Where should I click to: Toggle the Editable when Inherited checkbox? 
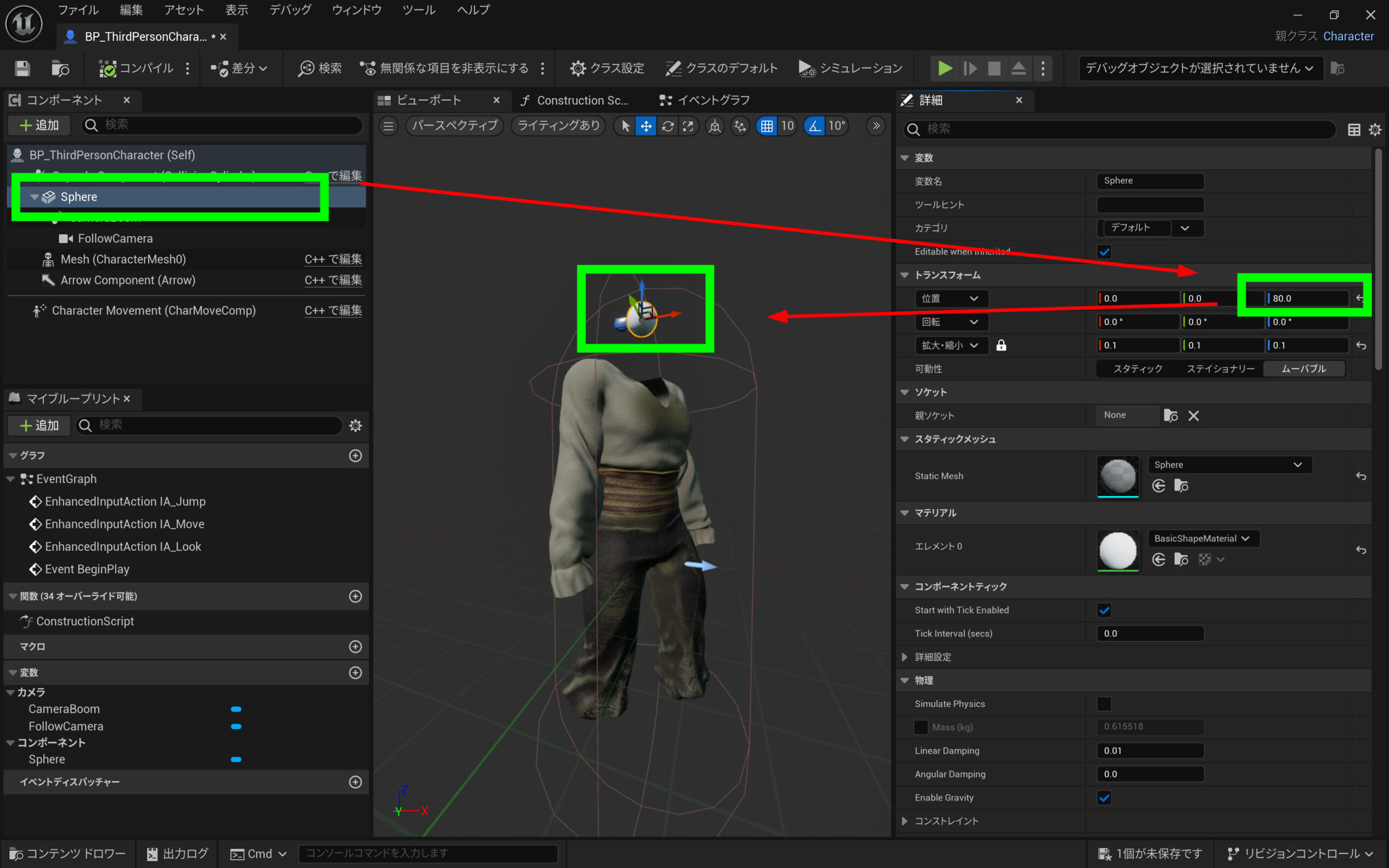pos(1104,251)
